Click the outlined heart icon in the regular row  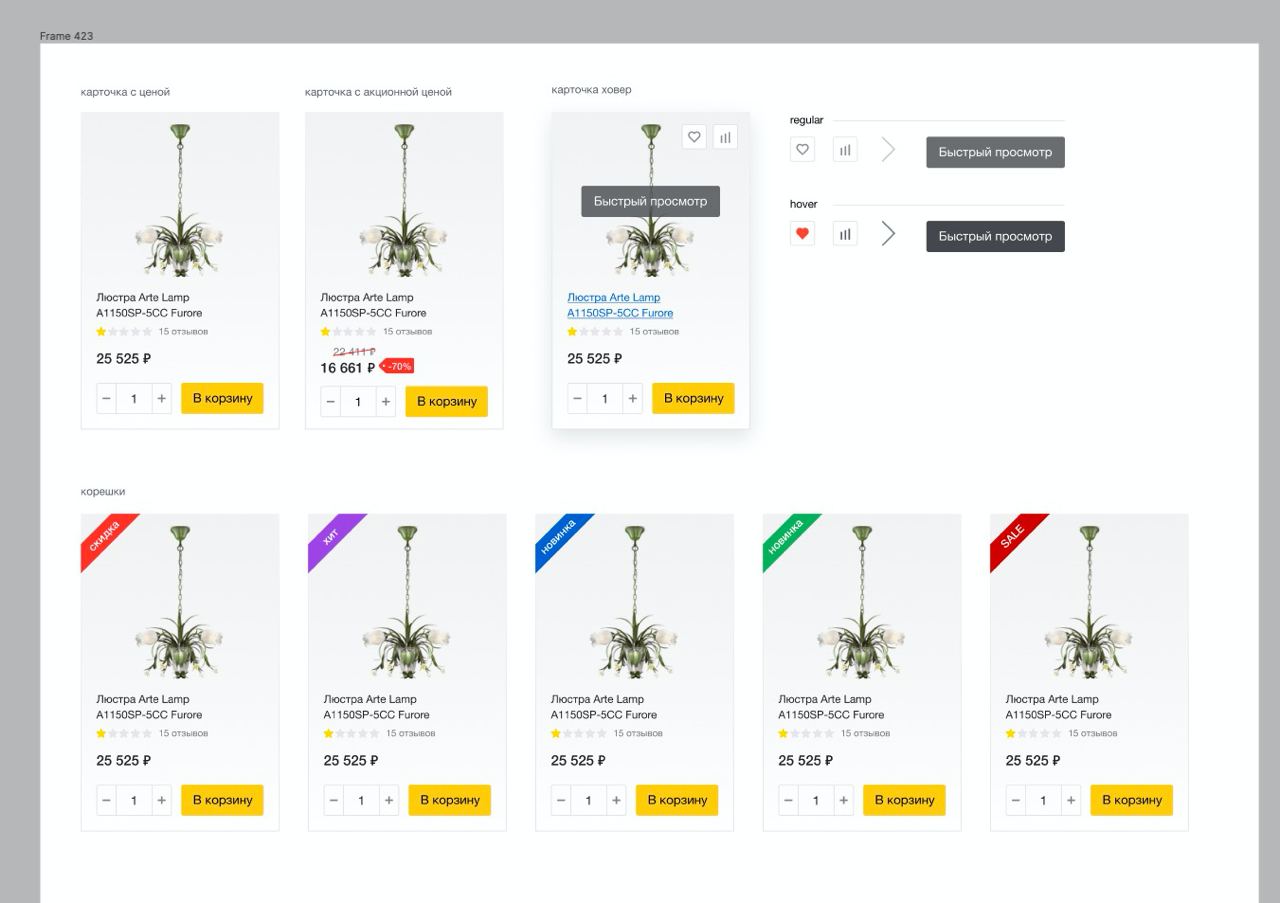[x=802, y=150]
